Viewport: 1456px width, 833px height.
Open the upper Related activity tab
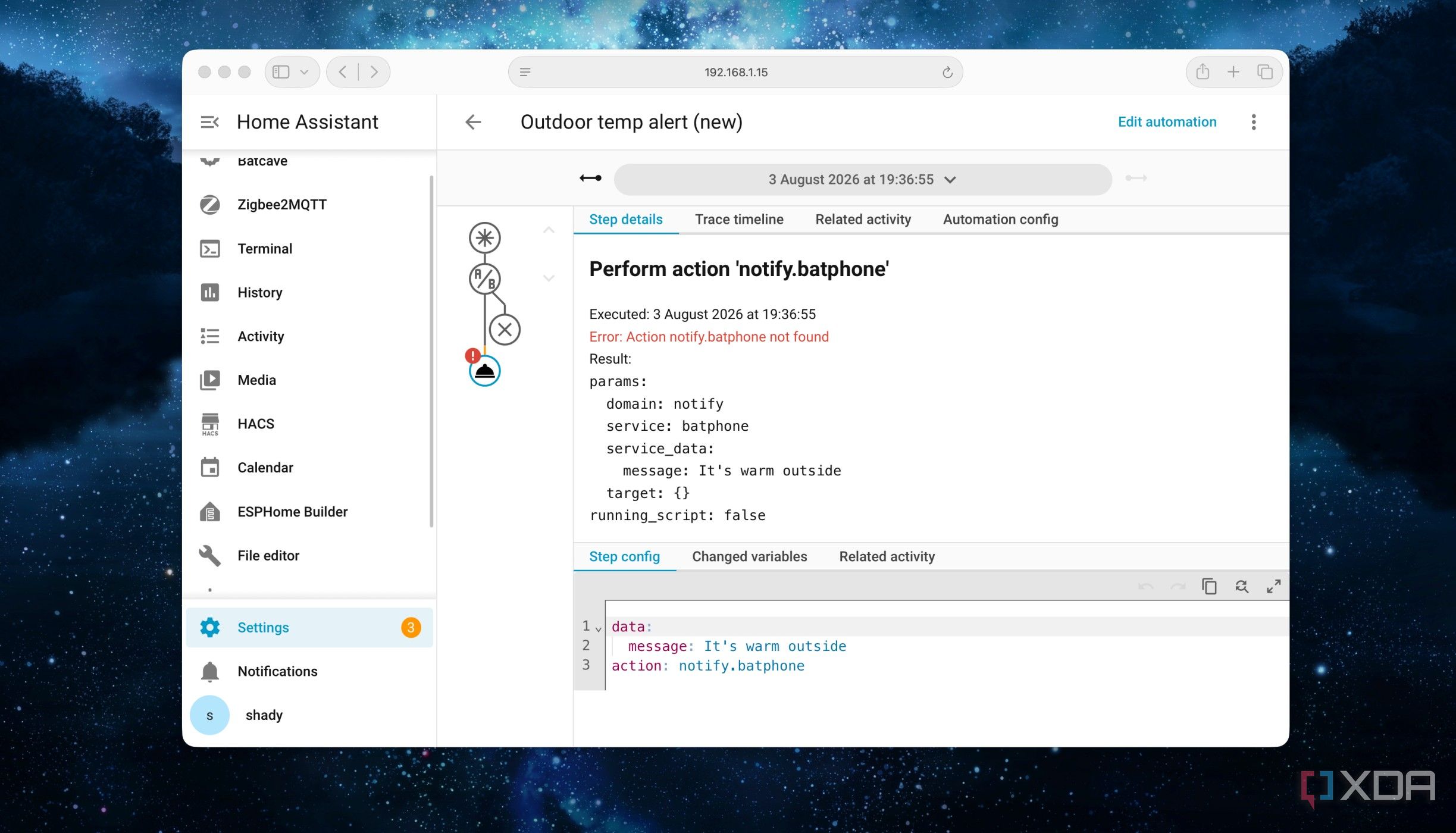point(863,219)
